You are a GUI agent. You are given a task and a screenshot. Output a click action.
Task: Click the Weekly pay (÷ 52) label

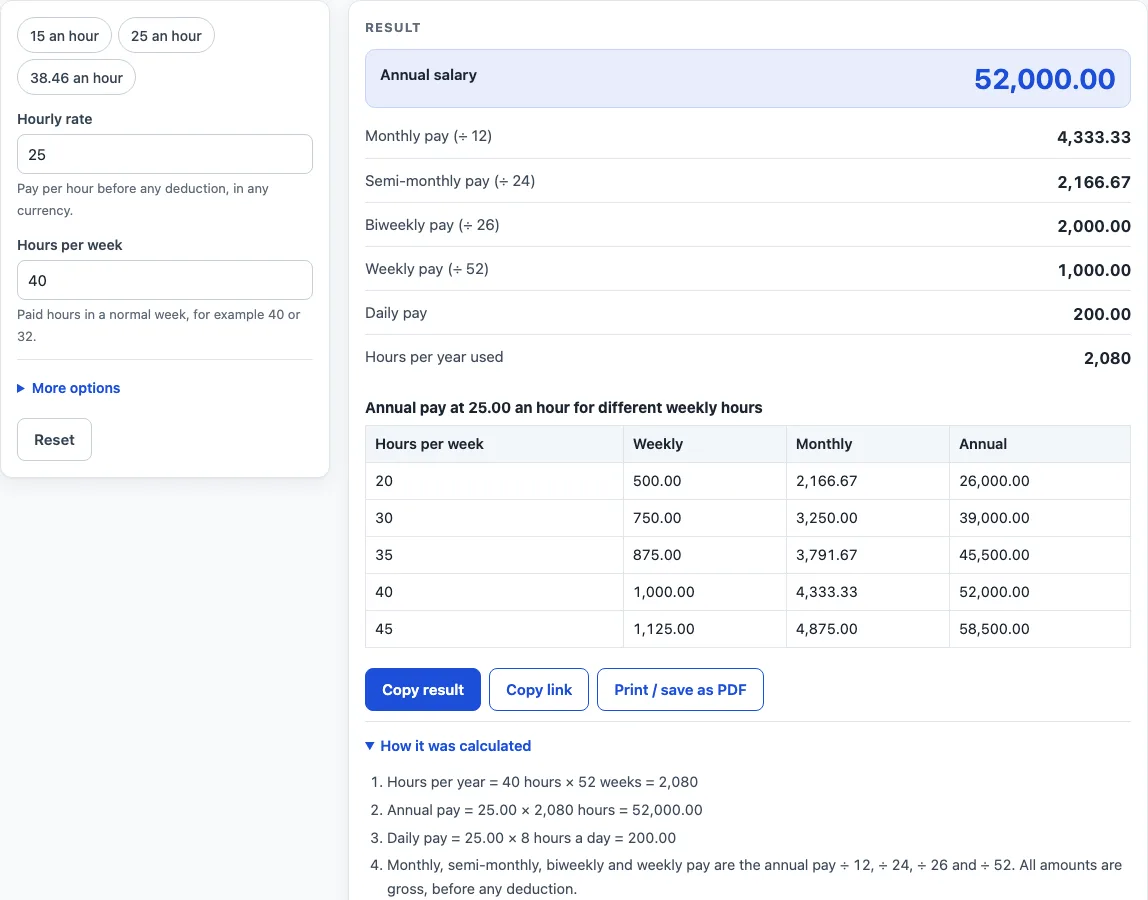[427, 269]
